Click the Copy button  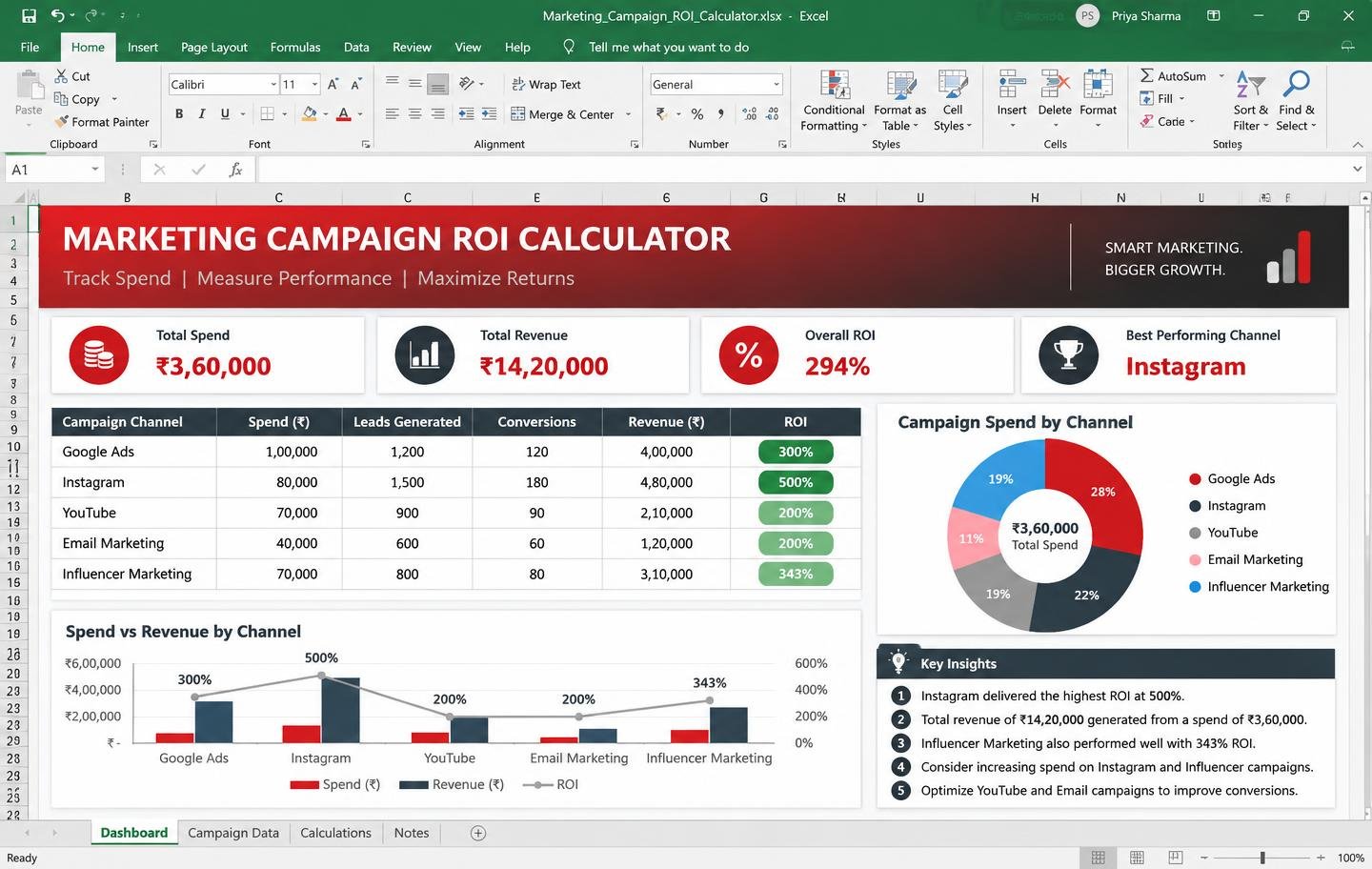(x=77, y=99)
